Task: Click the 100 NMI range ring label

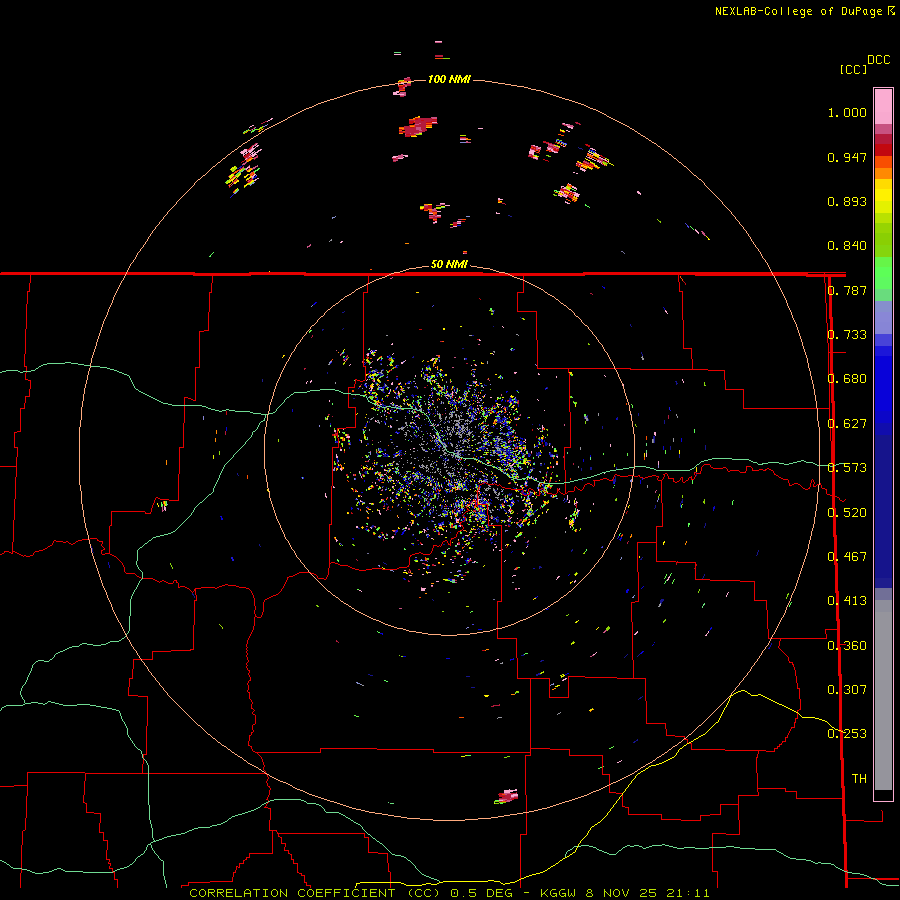Action: click(449, 79)
